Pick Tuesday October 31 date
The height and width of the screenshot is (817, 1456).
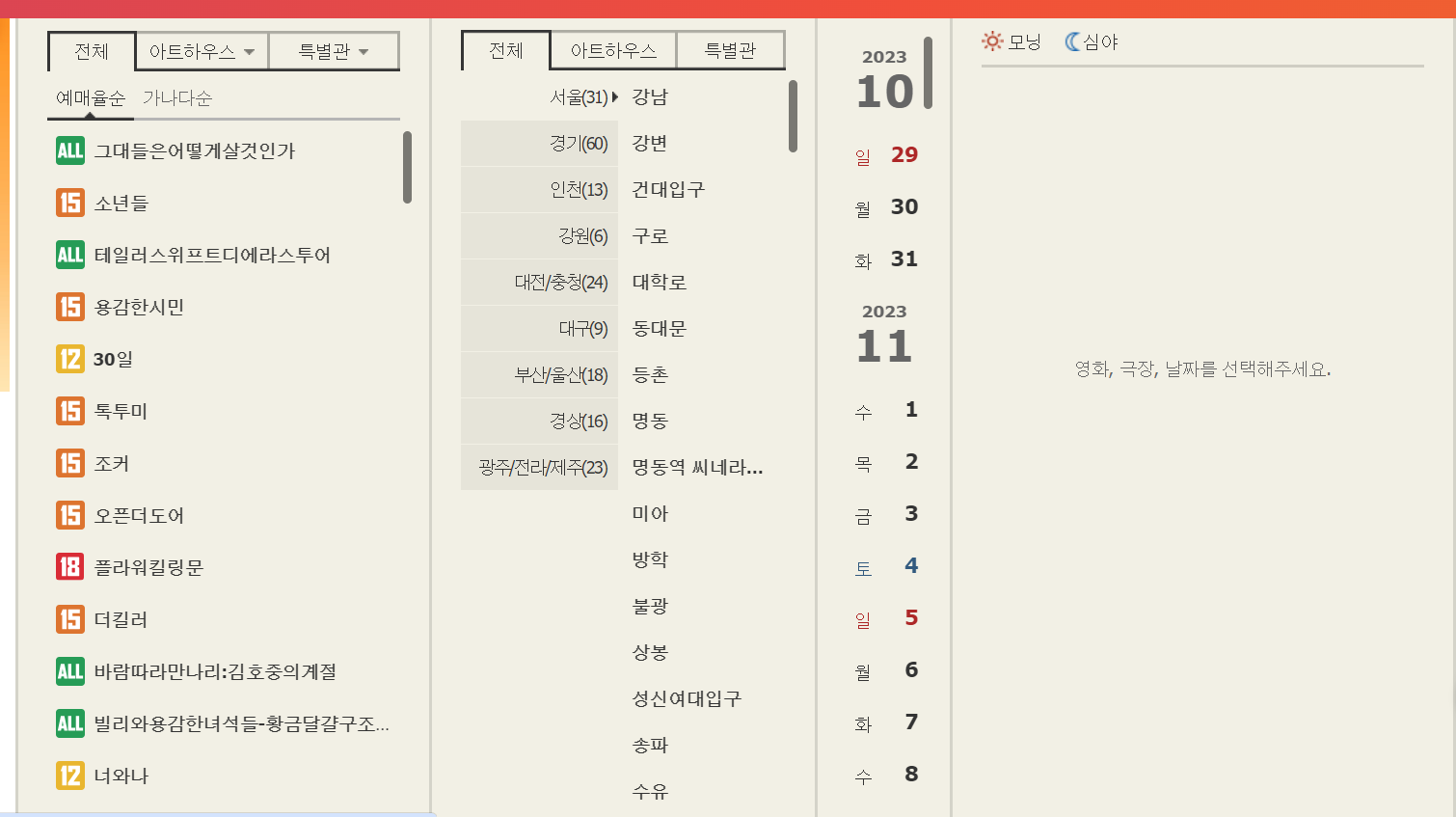pos(886,259)
